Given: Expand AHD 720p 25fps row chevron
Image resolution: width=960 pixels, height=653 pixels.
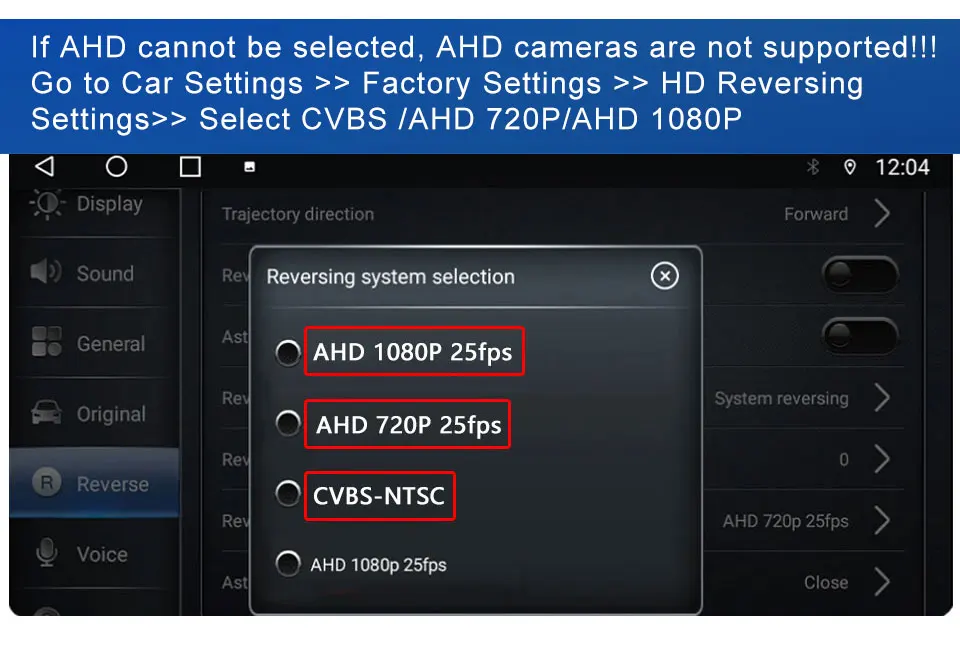Looking at the screenshot, I should [882, 520].
